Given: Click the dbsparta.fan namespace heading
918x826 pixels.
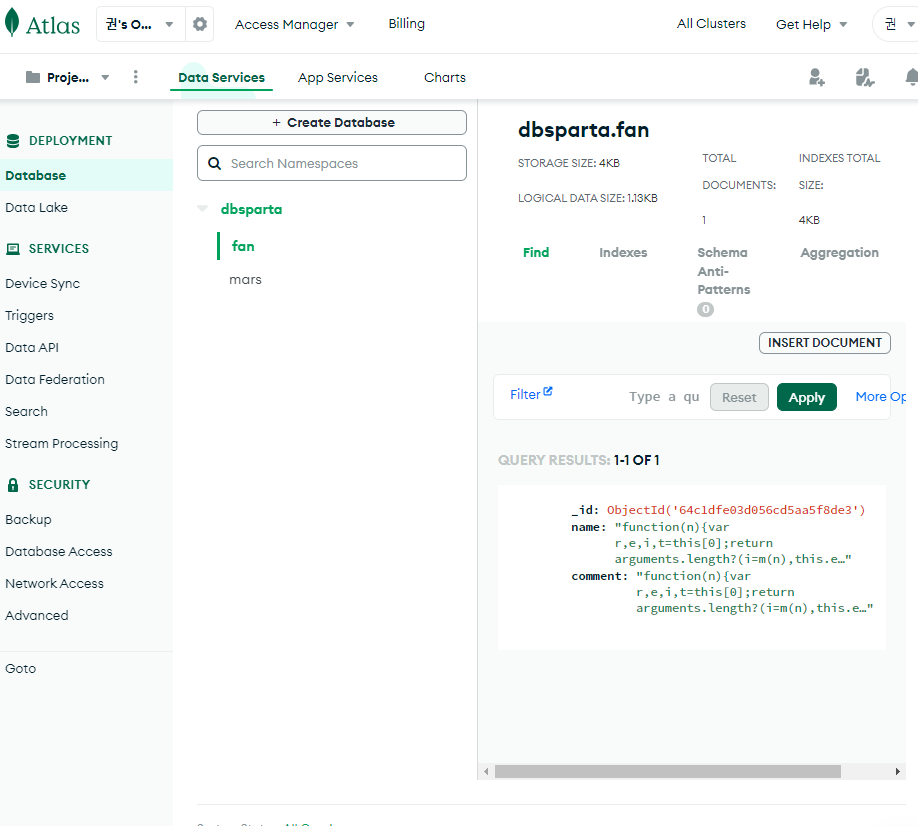Looking at the screenshot, I should pyautogui.click(x=583, y=130).
